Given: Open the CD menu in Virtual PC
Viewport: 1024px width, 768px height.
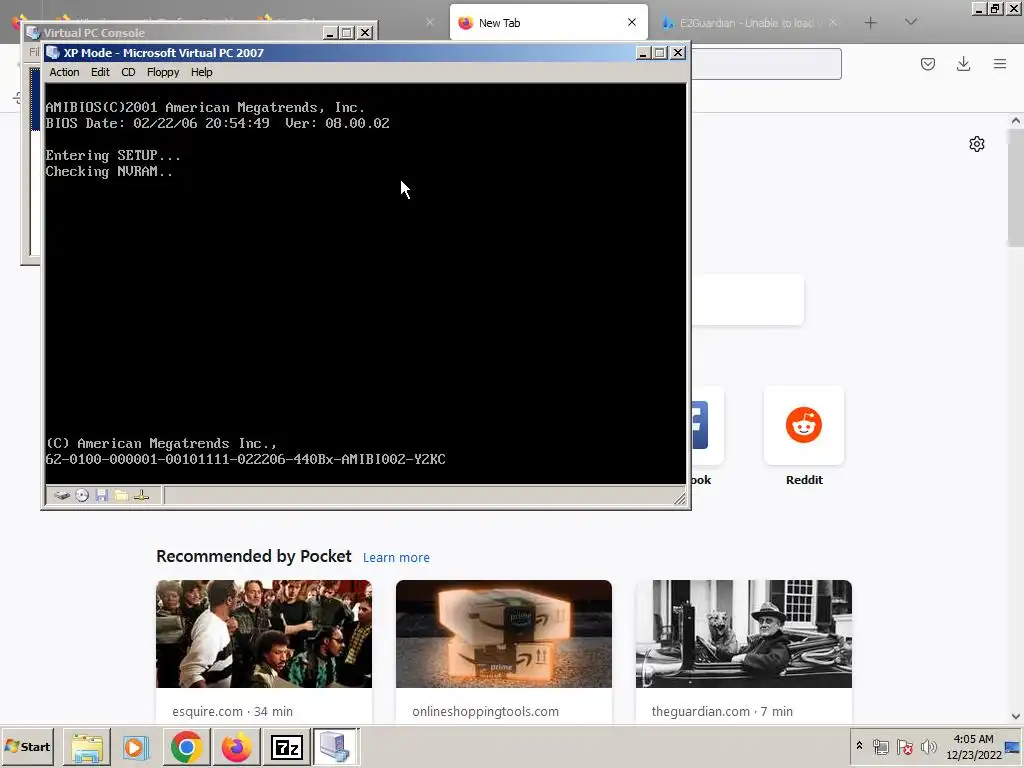Looking at the screenshot, I should (128, 72).
